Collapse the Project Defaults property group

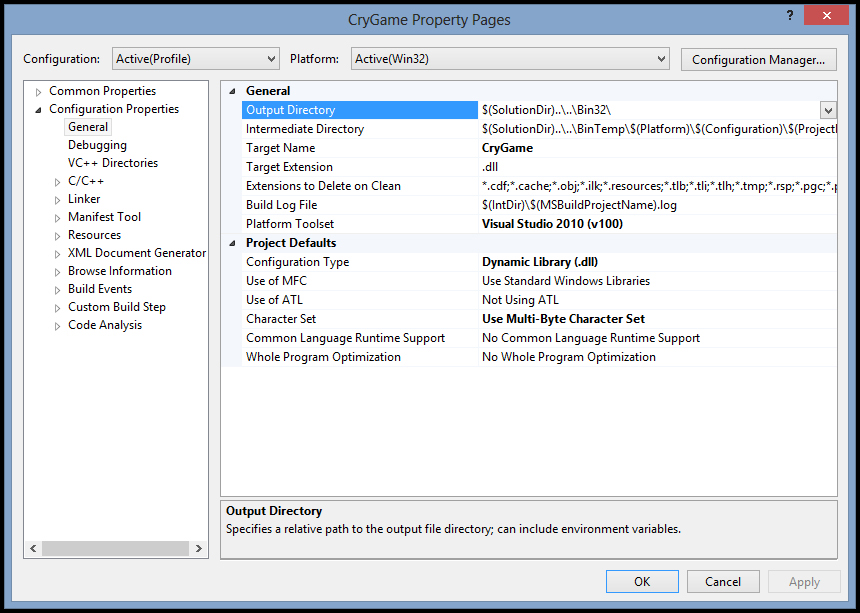point(232,243)
